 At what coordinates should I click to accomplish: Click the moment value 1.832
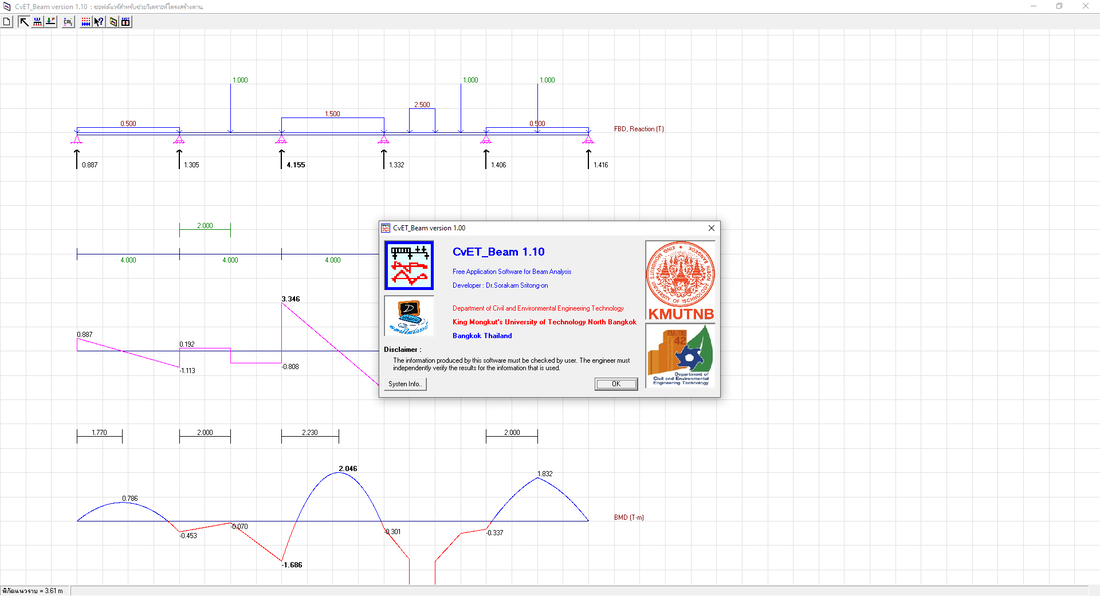click(545, 474)
